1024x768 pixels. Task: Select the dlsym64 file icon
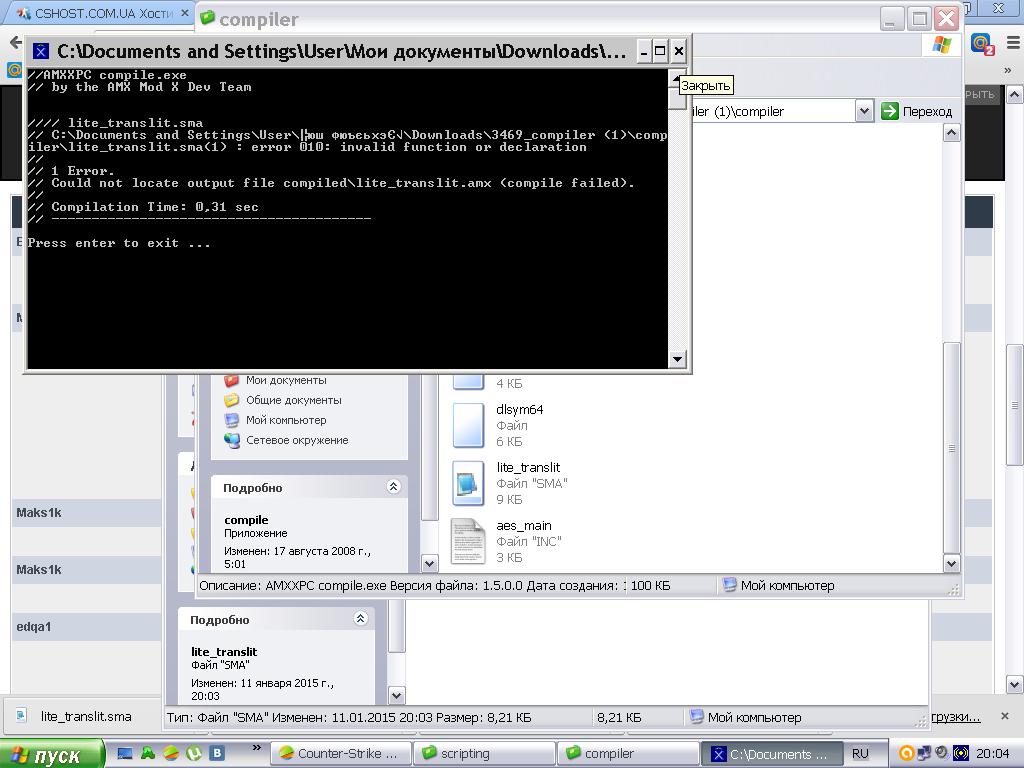[x=468, y=425]
